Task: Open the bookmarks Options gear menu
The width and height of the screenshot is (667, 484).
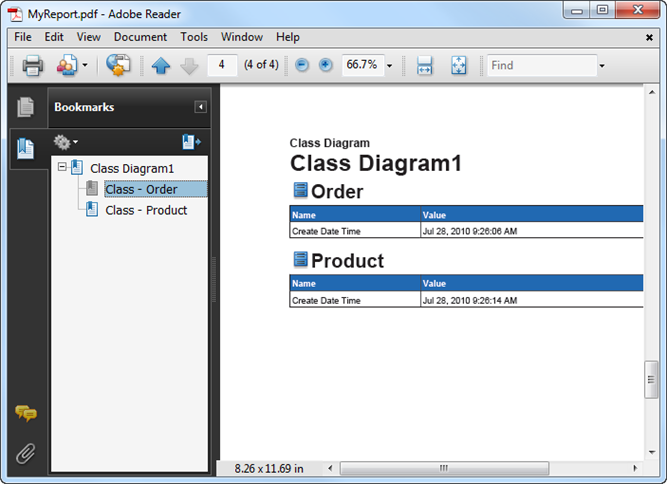Action: 66,142
